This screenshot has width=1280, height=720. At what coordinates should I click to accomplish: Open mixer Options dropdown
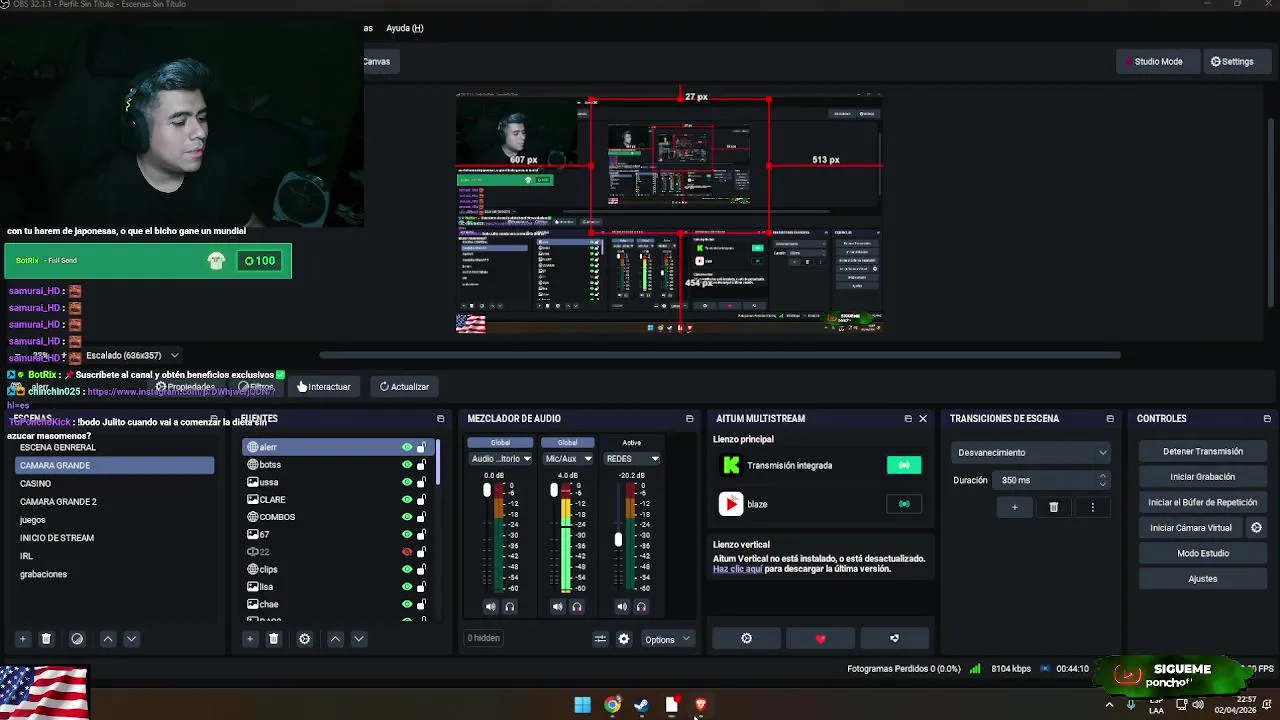[666, 639]
